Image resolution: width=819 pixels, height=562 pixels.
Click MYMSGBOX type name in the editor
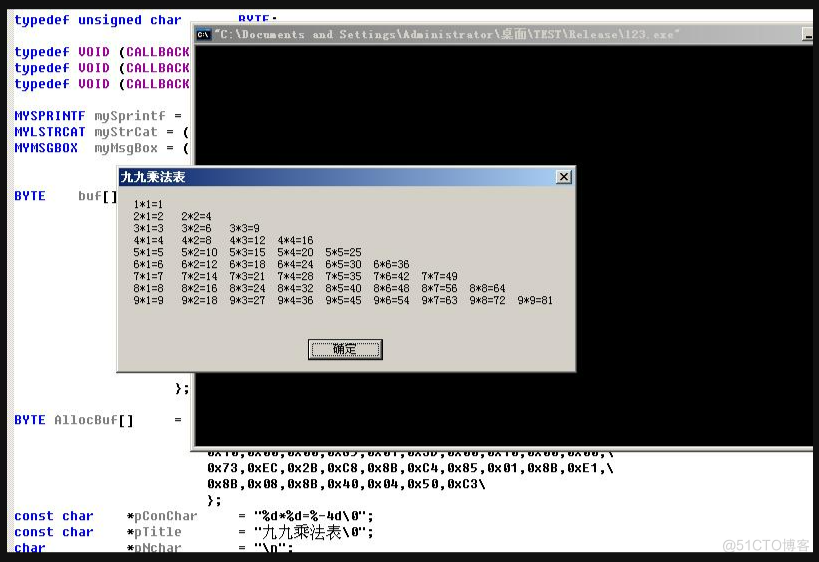(x=46, y=148)
